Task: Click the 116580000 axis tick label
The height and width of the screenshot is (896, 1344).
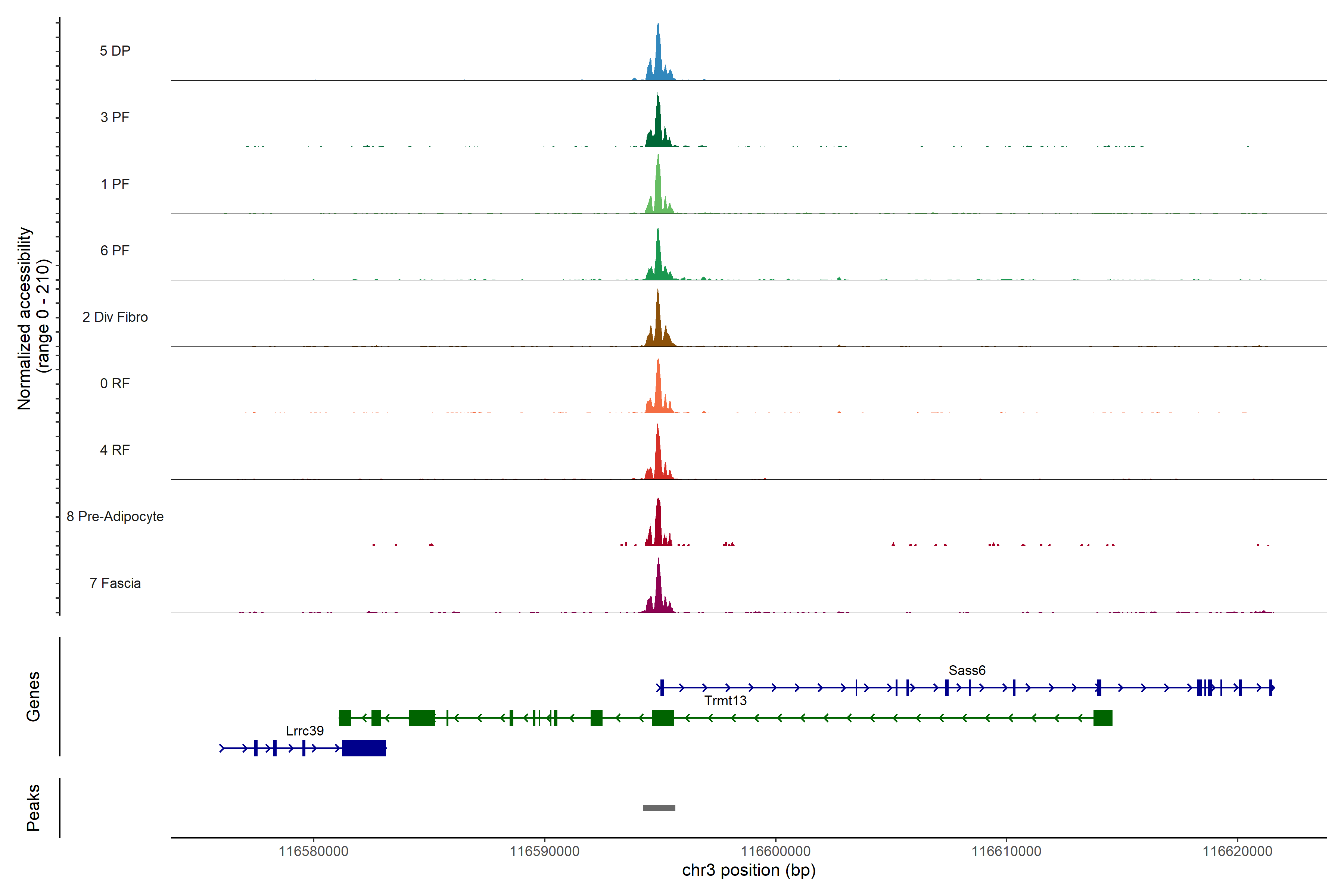Action: click(x=313, y=852)
